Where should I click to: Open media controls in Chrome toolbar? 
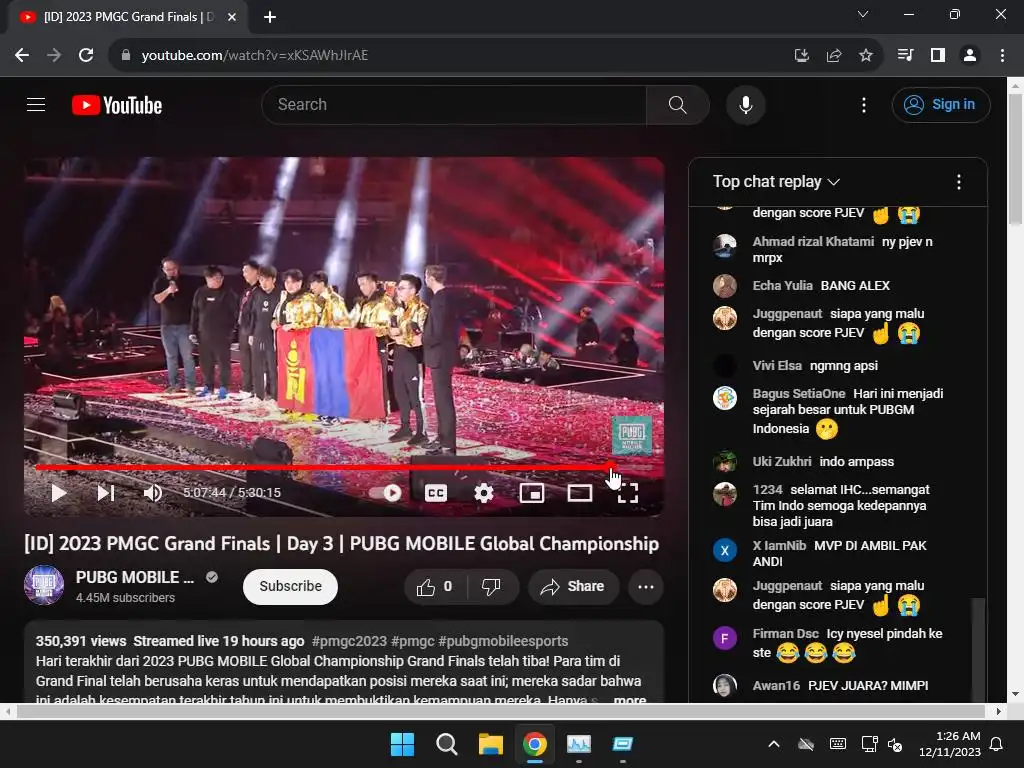pos(905,56)
